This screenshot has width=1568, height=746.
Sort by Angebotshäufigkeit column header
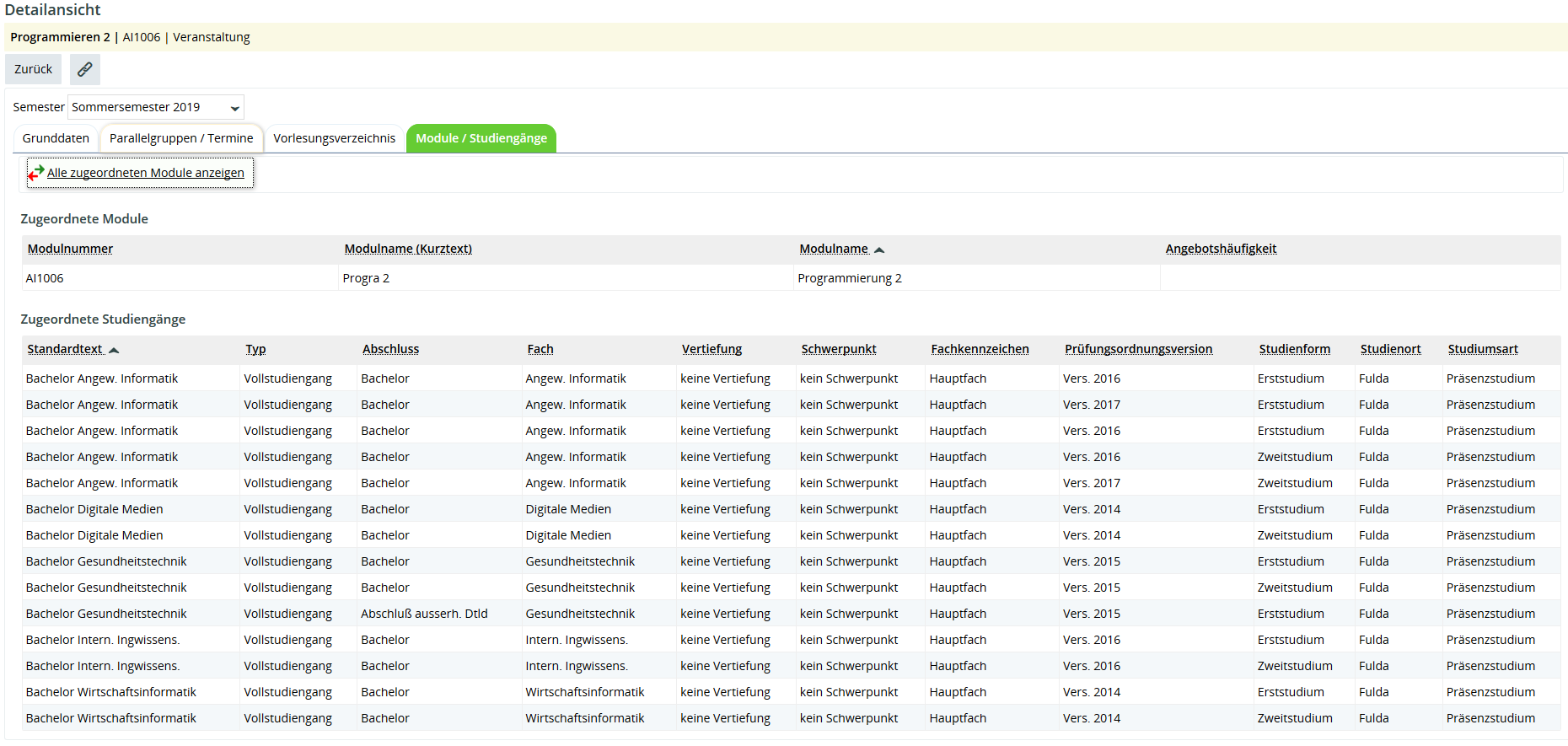click(1221, 249)
